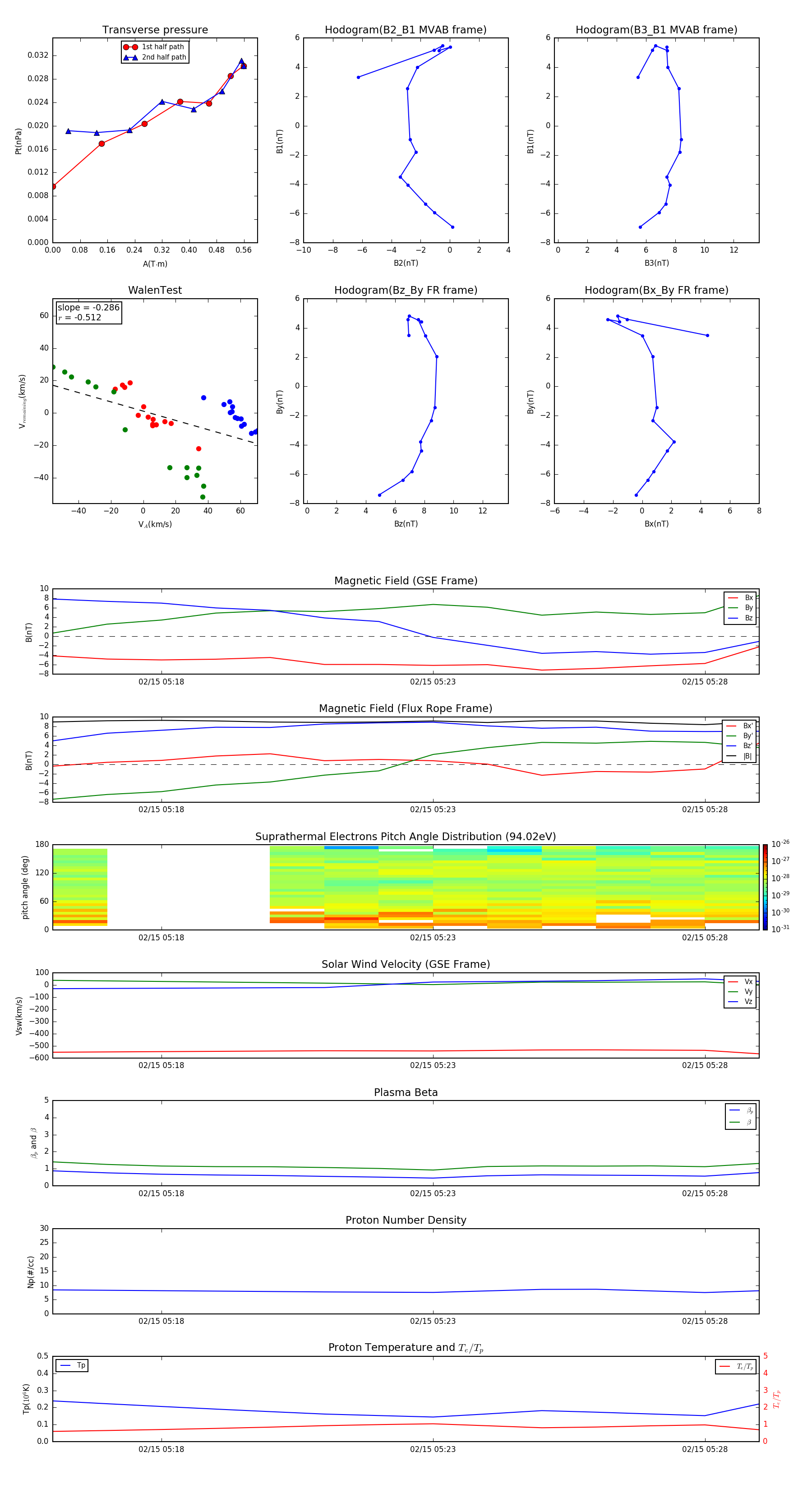Click the 'slope = -0.286' annotation
This screenshot has width=812, height=1489.
[88, 308]
